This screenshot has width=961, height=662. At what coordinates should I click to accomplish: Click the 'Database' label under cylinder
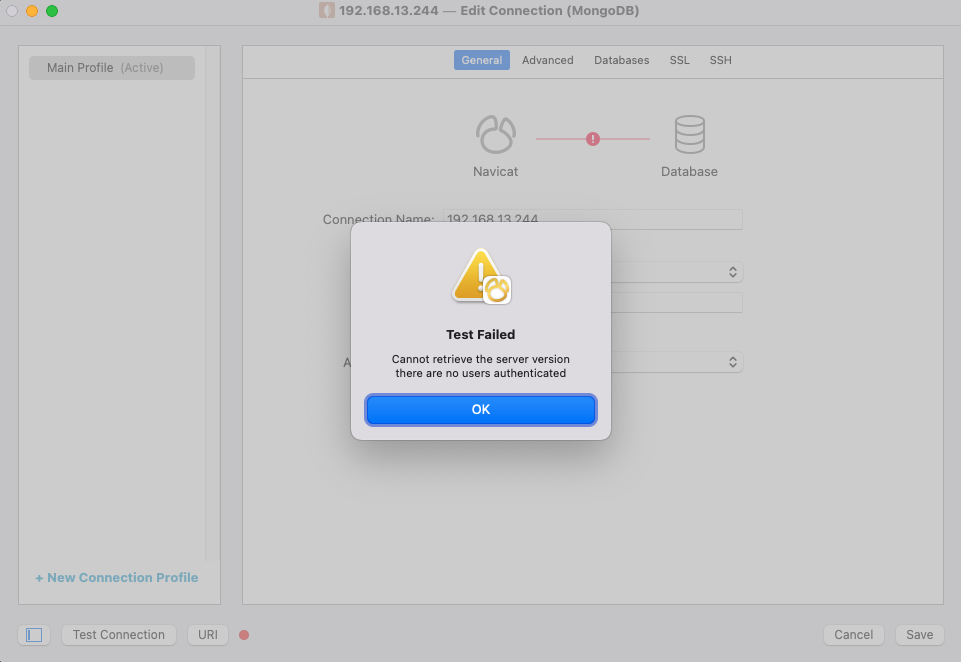tap(689, 172)
